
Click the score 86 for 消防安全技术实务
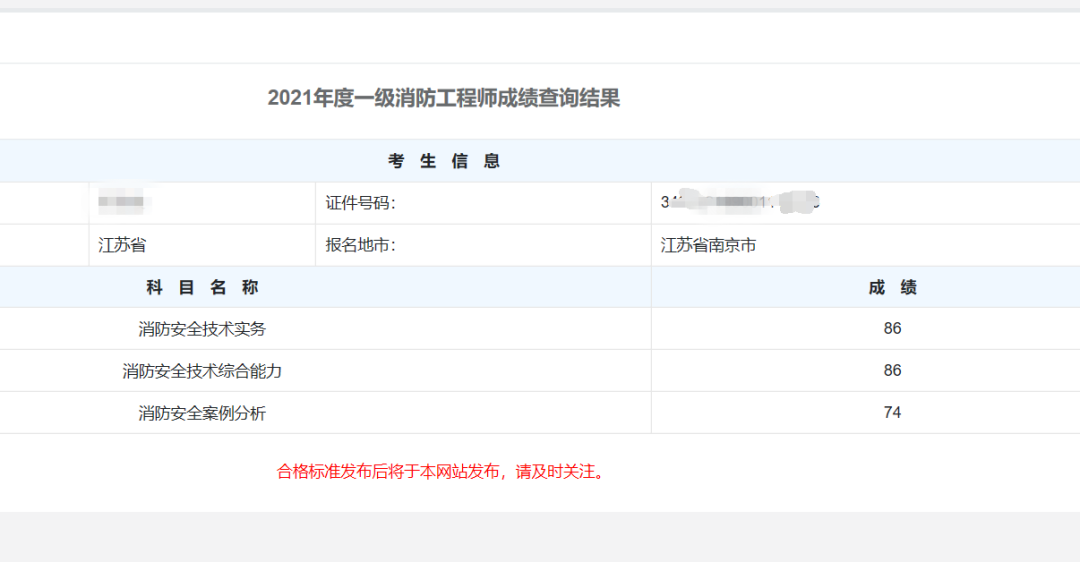pyautogui.click(x=892, y=329)
